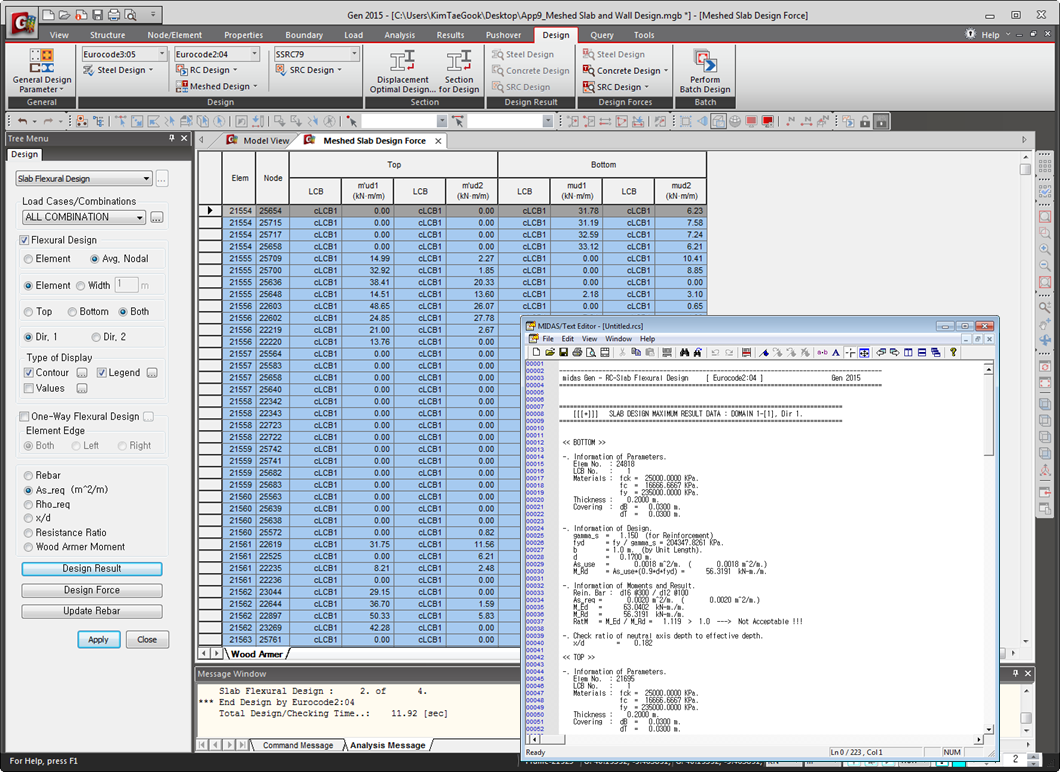
Task: Click Print Preview icon in Text Editor toolbar
Action: 591,352
